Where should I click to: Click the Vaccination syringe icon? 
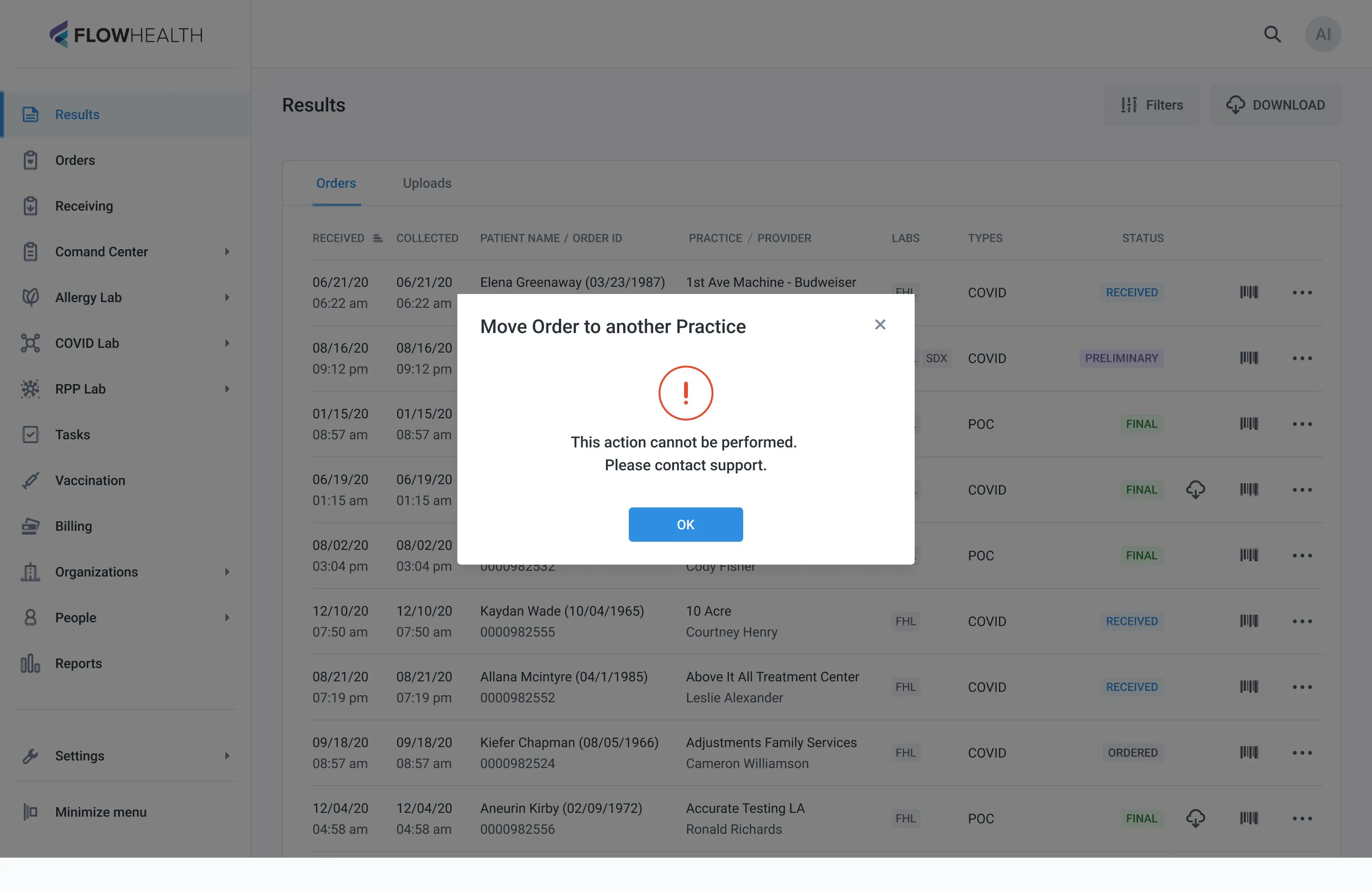tap(30, 480)
